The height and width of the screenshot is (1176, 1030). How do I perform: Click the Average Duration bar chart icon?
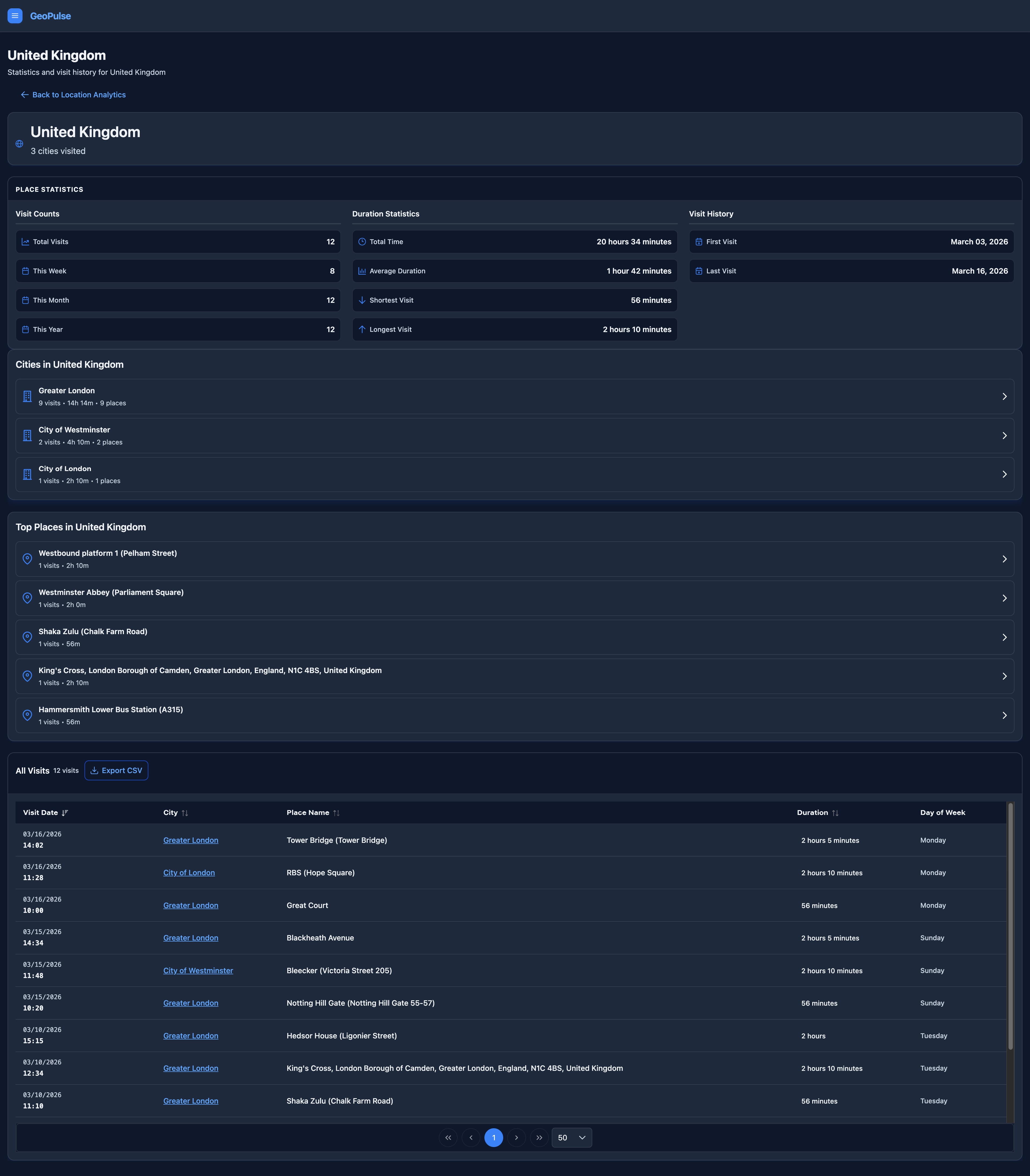(362, 271)
